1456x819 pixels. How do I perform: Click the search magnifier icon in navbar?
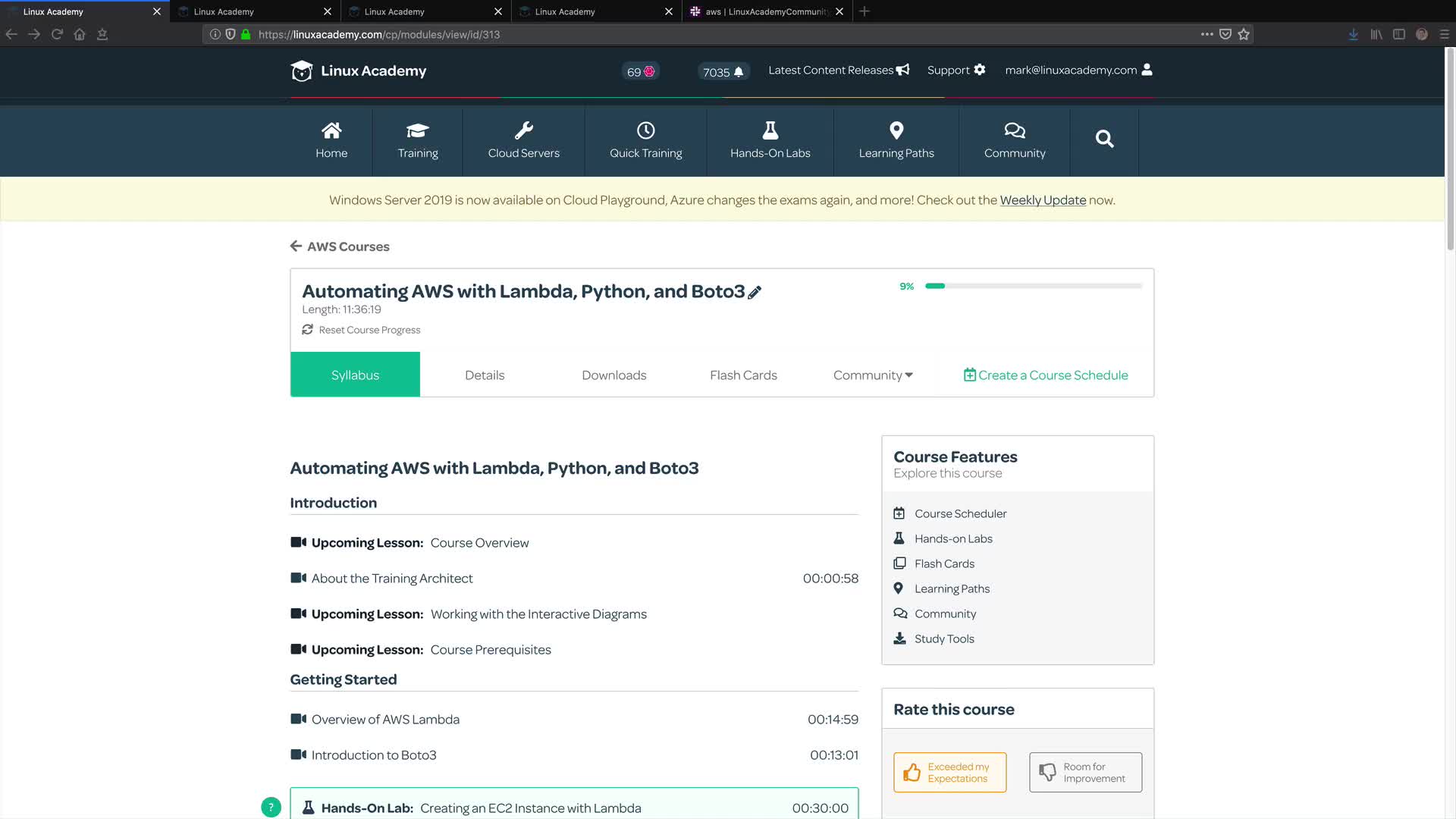(x=1104, y=139)
